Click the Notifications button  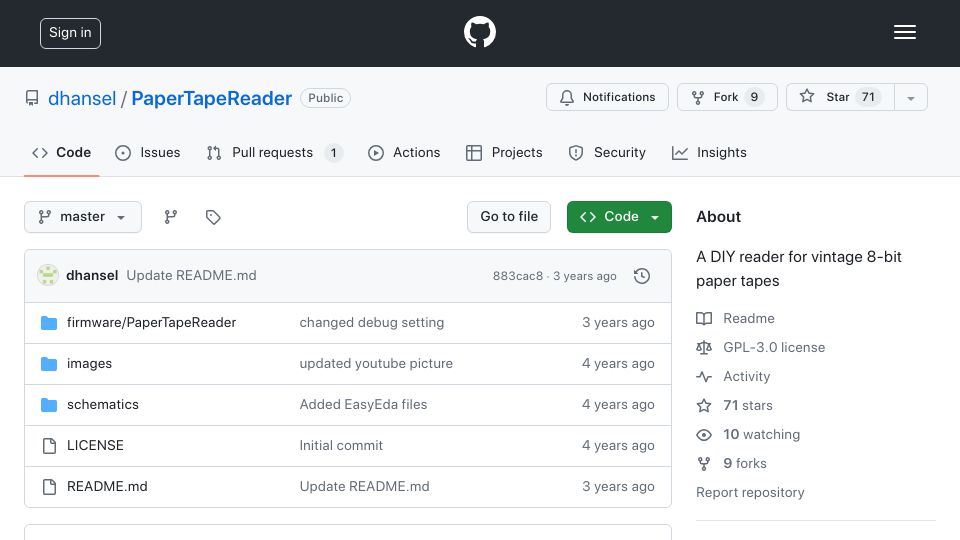tap(607, 97)
